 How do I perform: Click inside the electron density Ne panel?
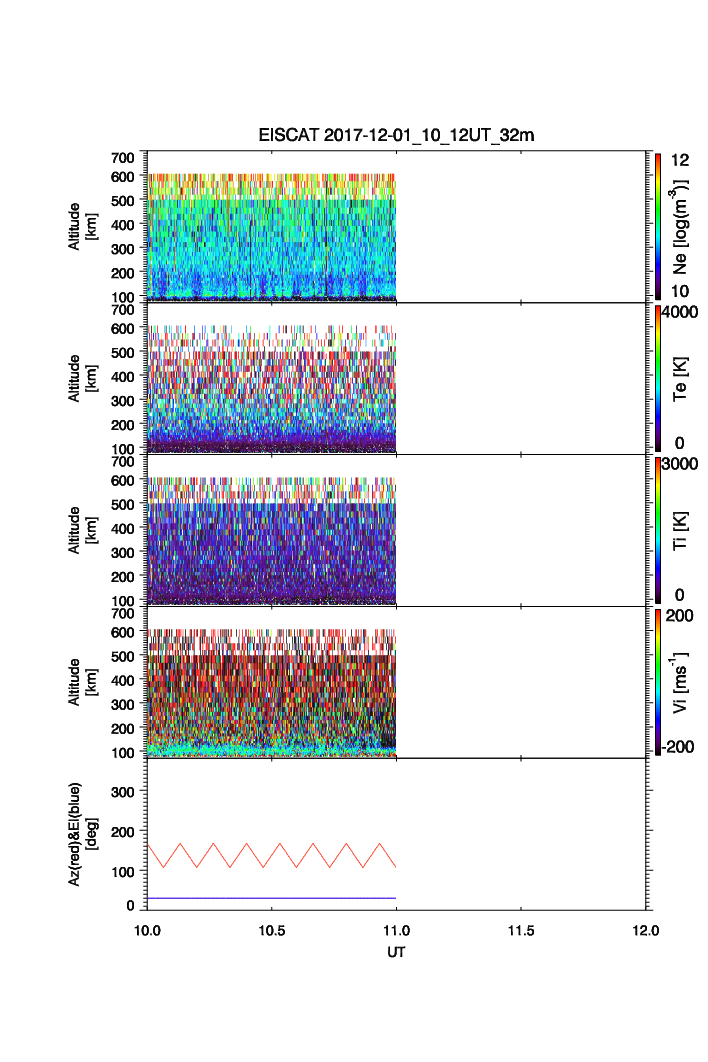(x=271, y=240)
